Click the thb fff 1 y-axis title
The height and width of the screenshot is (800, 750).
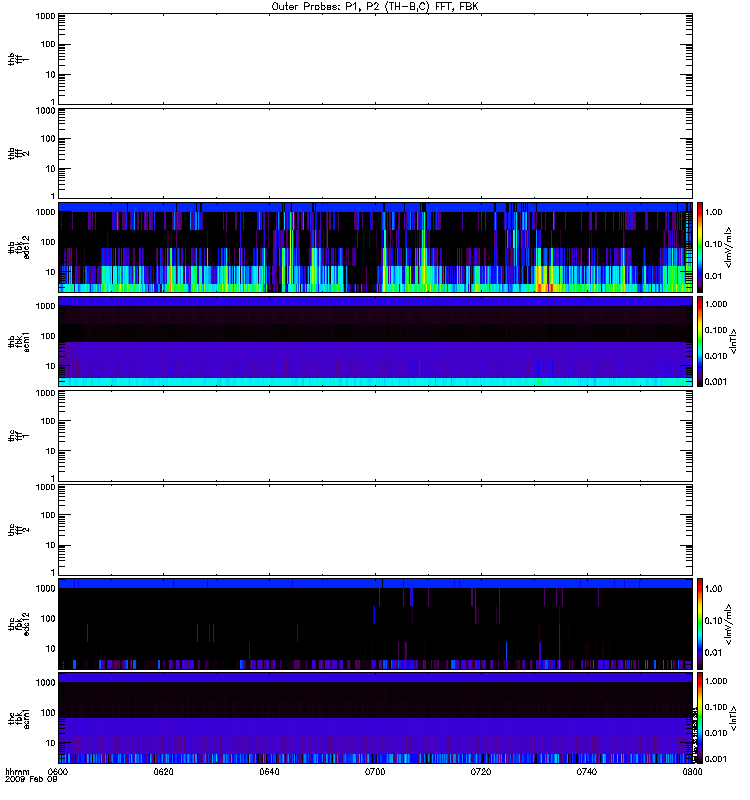(18, 59)
